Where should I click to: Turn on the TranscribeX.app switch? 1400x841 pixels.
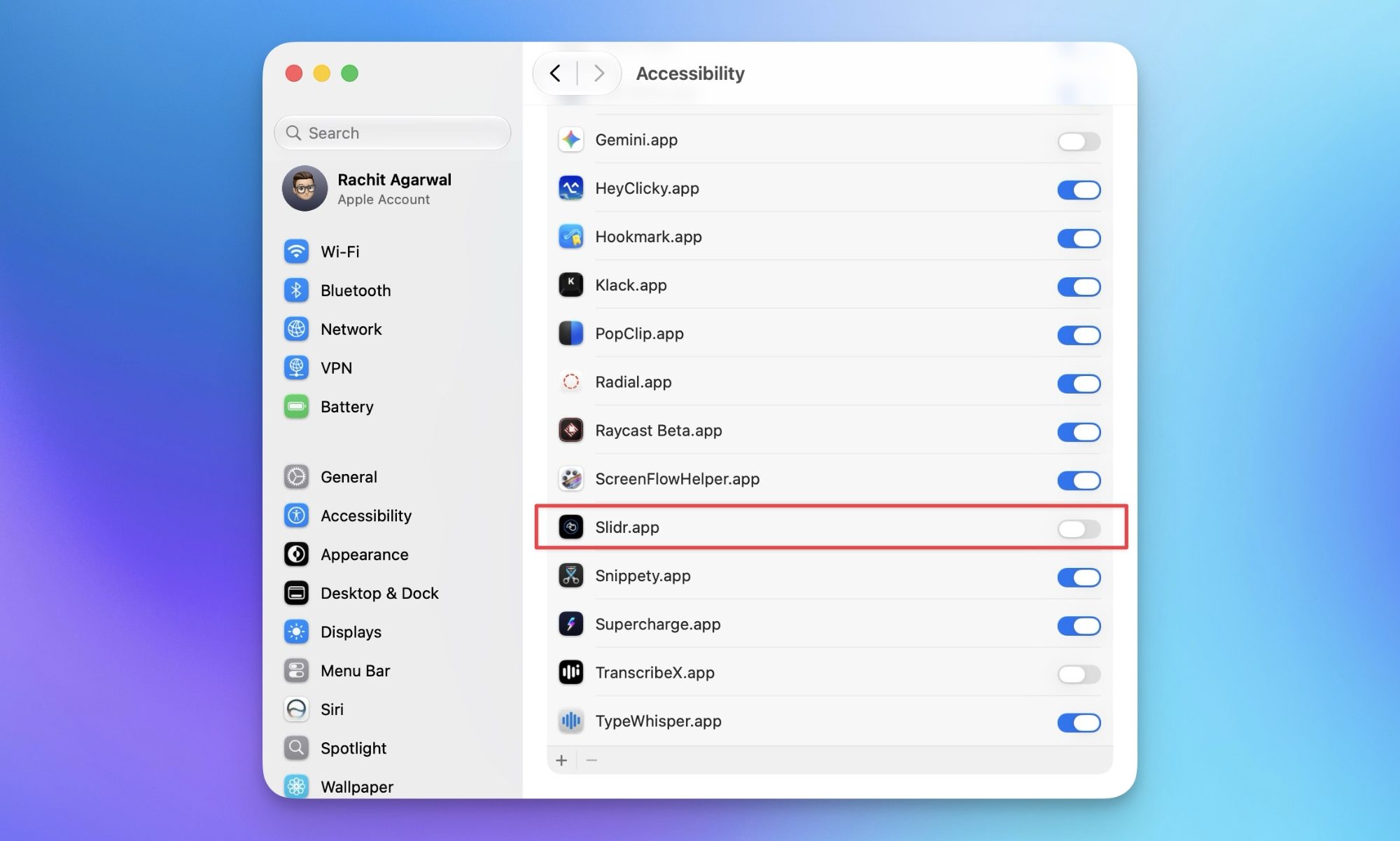tap(1079, 674)
